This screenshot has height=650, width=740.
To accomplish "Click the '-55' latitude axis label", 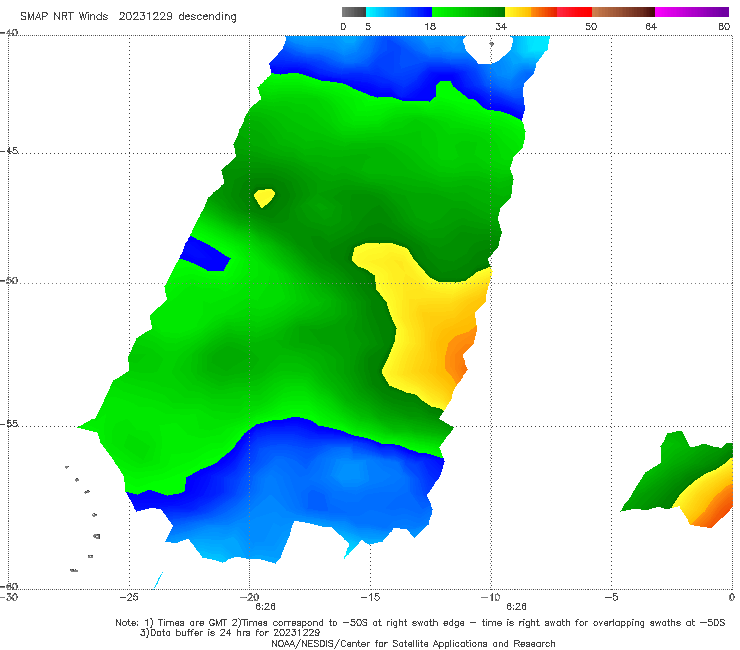I will (x=9, y=424).
